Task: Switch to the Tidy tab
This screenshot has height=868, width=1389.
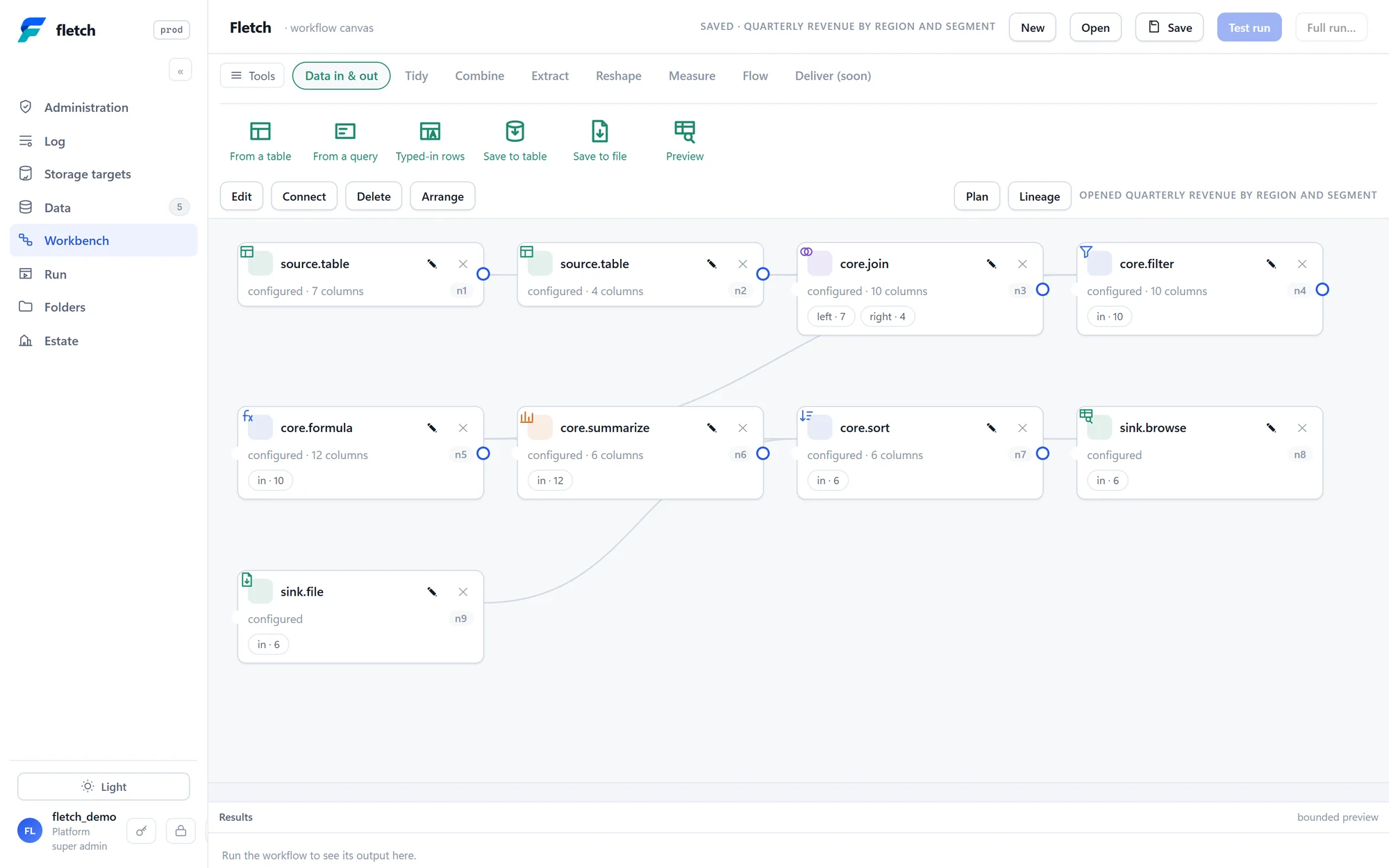Action: pos(417,76)
